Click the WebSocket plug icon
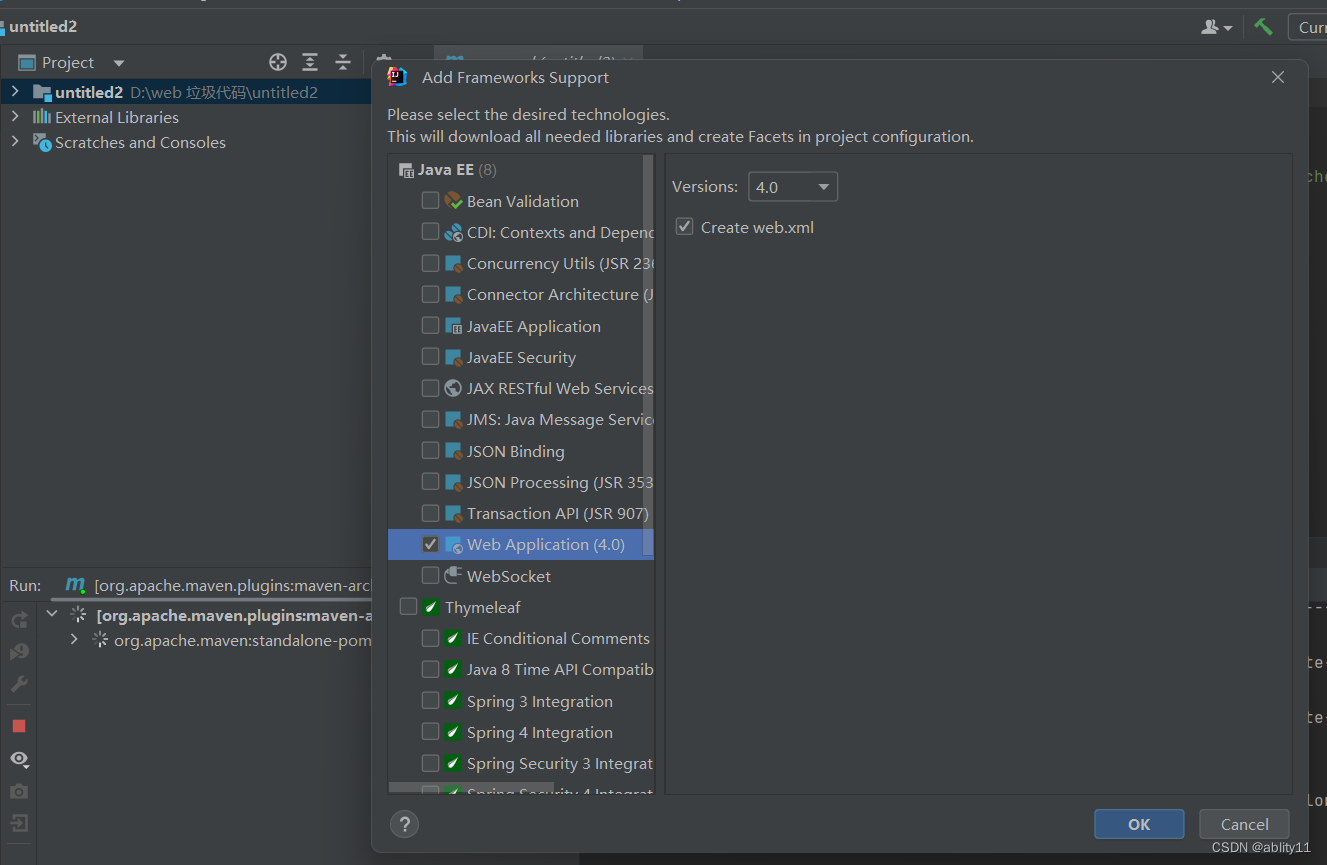 pos(453,575)
